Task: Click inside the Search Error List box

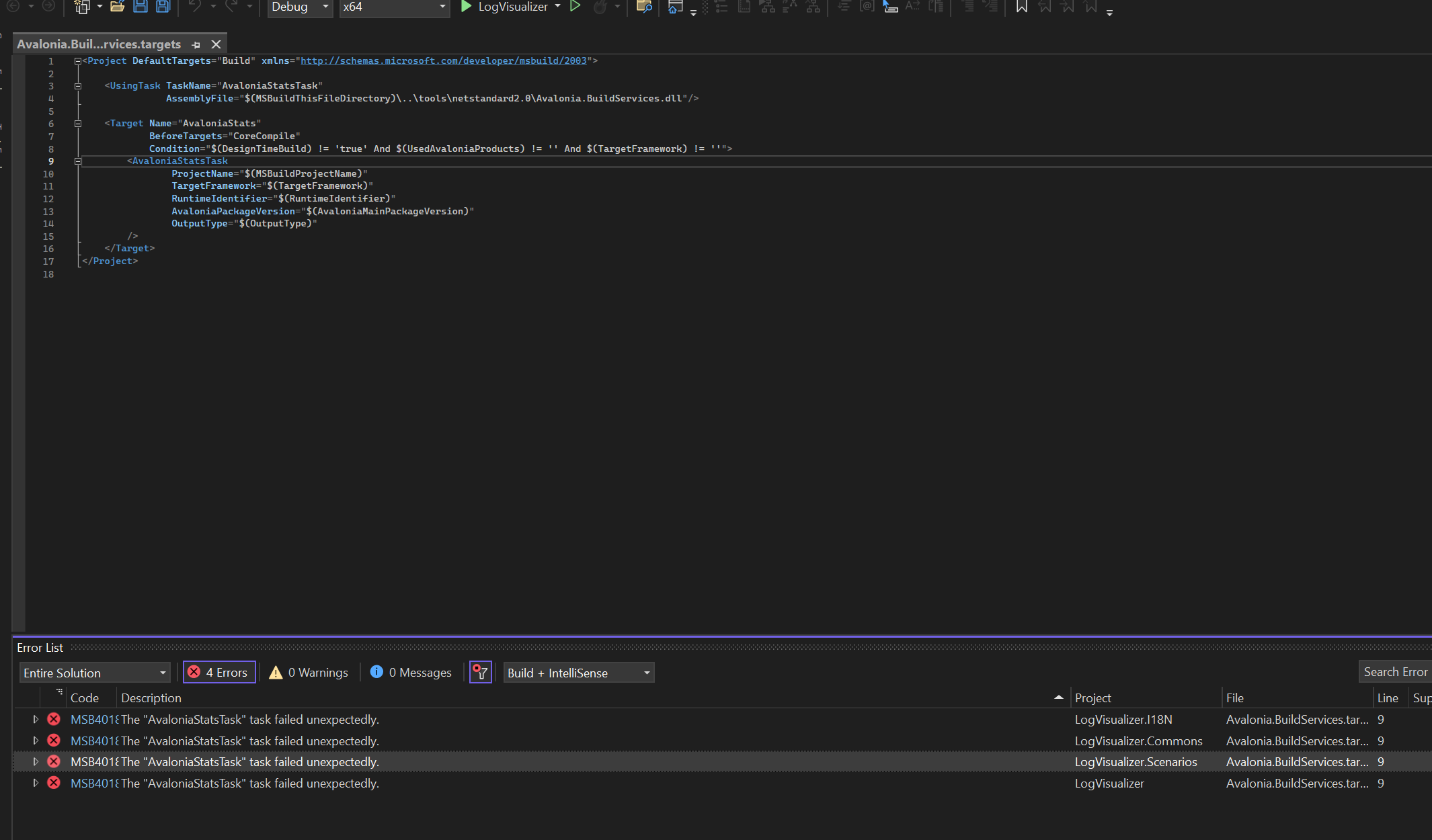Action: tap(1394, 671)
